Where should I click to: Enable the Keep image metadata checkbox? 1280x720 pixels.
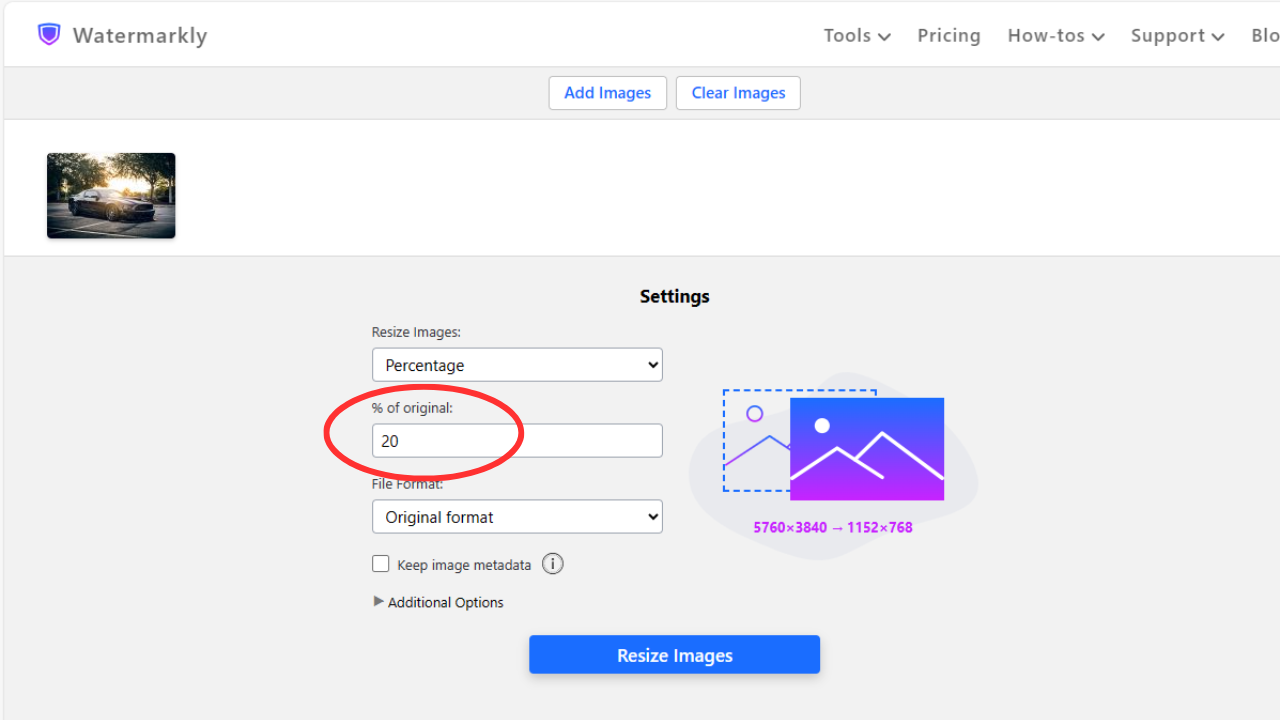pos(381,564)
